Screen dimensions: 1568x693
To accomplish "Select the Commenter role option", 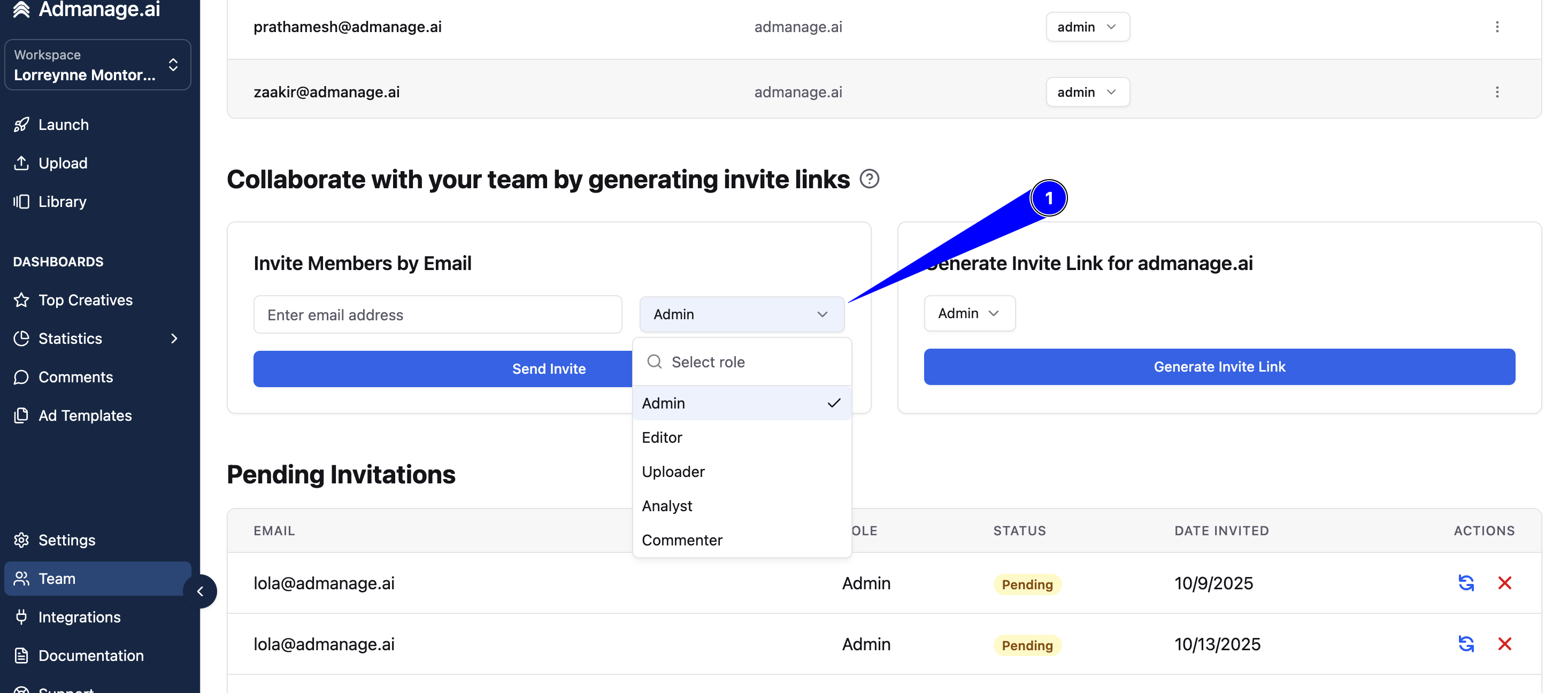I will 741,540.
